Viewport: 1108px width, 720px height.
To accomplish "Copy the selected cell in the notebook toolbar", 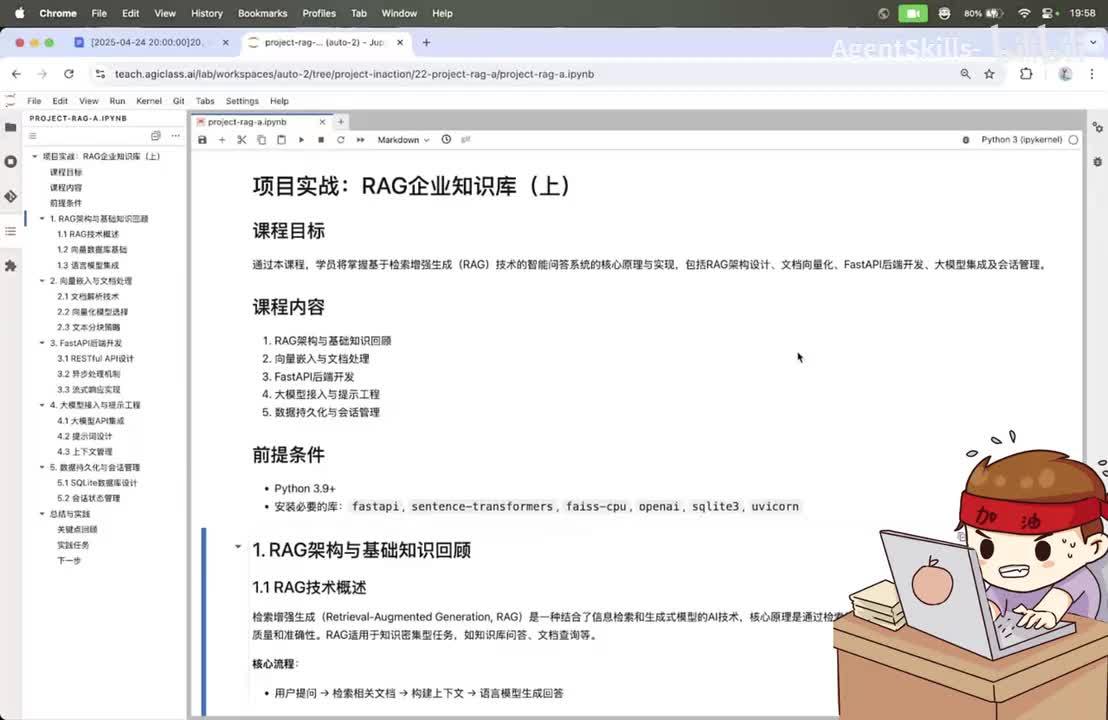I will tap(261, 140).
